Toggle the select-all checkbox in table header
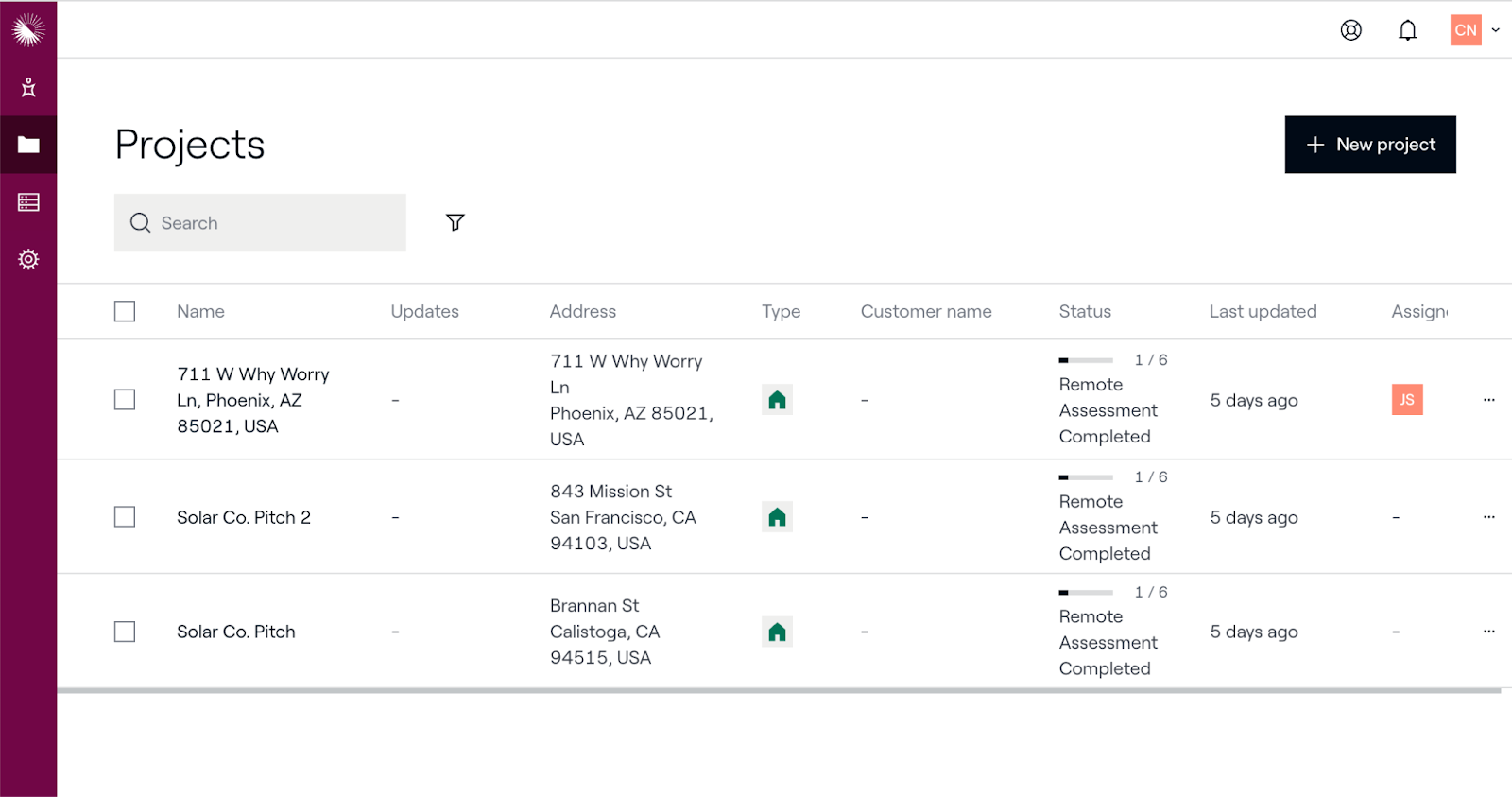This screenshot has height=797, width=1512. [x=125, y=311]
